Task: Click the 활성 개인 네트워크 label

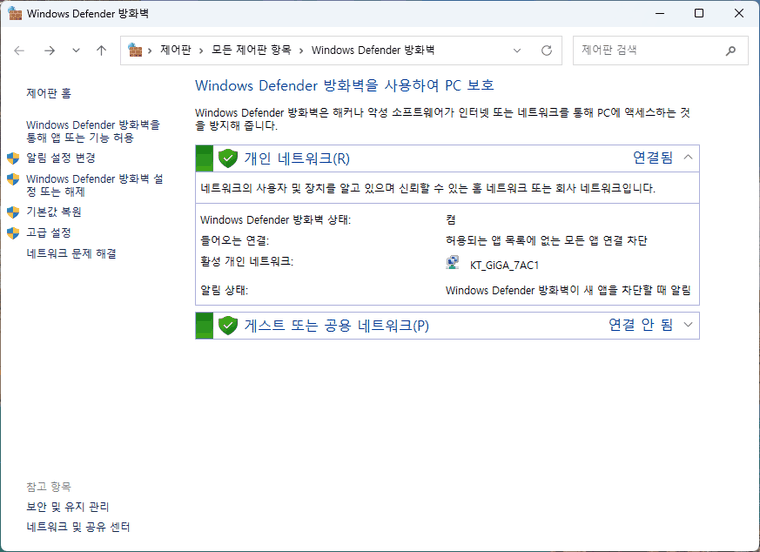Action: tap(247, 262)
